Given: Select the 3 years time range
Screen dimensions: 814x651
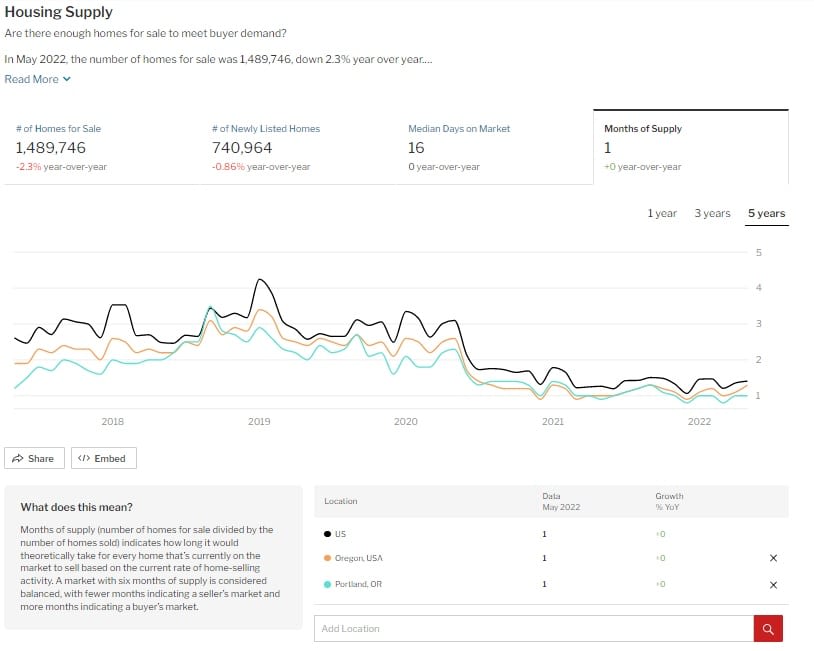Looking at the screenshot, I should click(x=712, y=213).
